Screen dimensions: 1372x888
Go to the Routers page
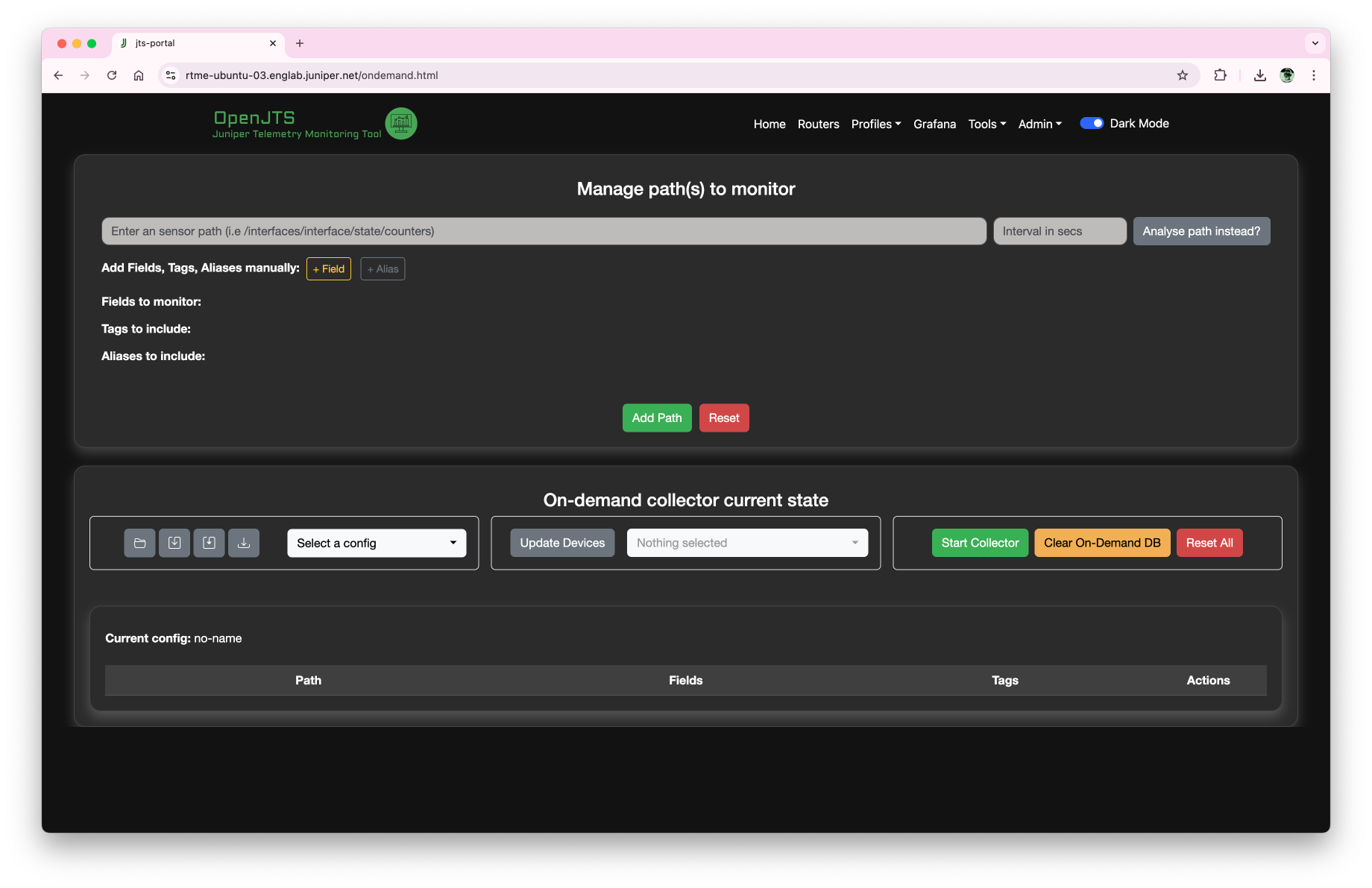818,124
